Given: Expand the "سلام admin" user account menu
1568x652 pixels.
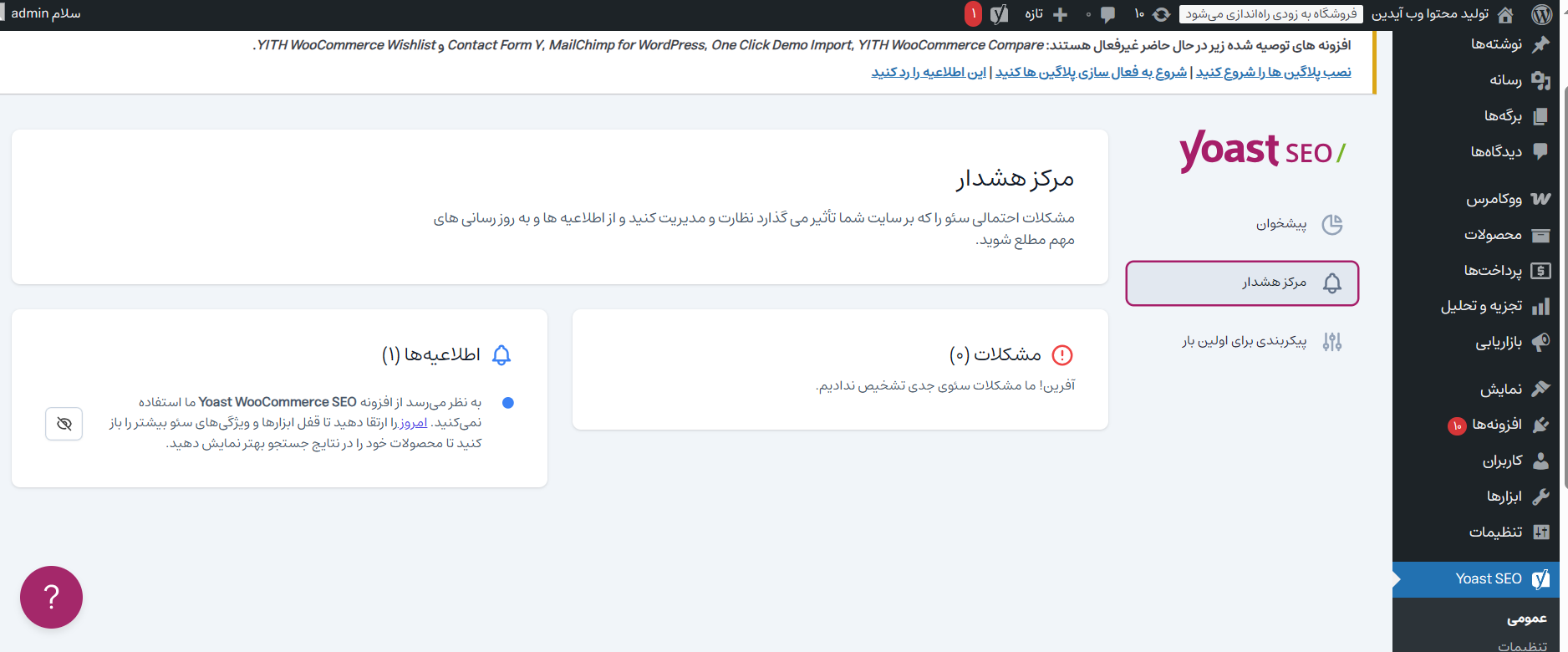Looking at the screenshot, I should tap(46, 14).
